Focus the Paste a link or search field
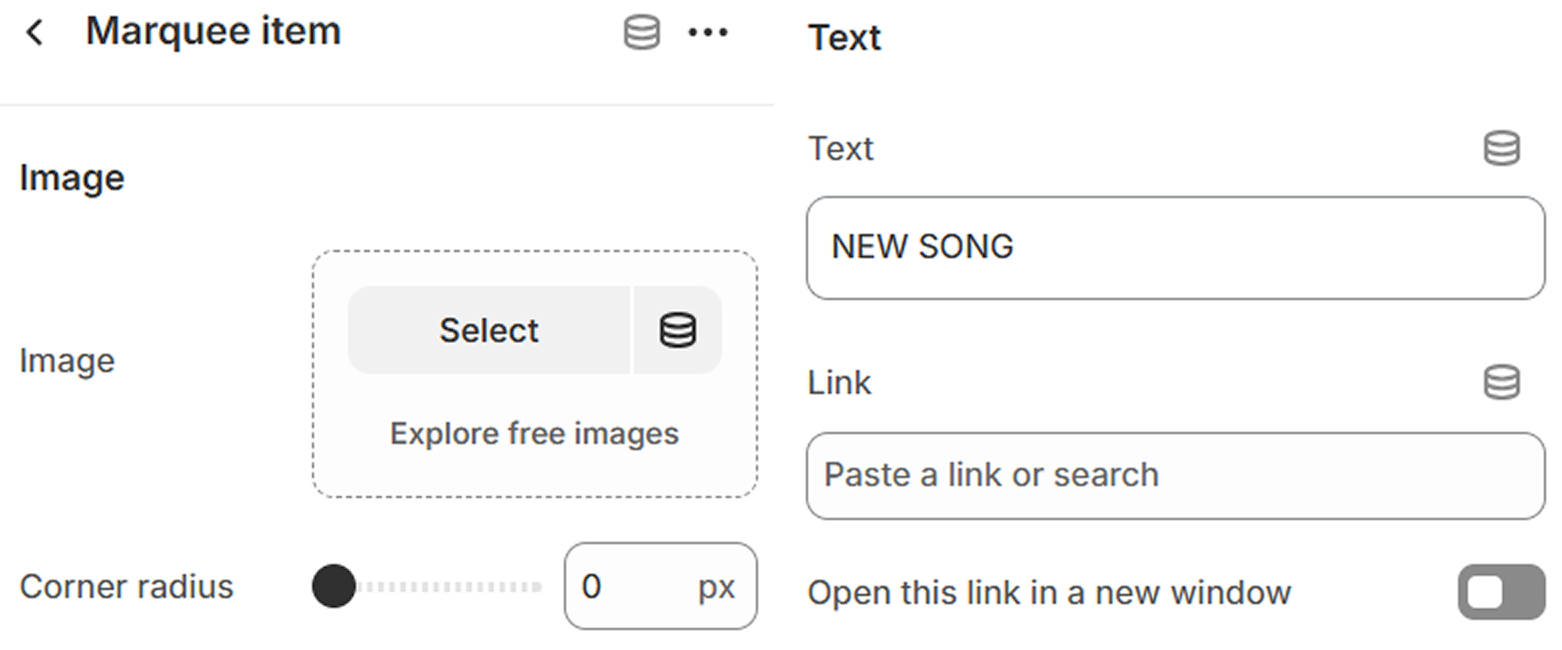The image size is (1562, 650). [x=1175, y=475]
